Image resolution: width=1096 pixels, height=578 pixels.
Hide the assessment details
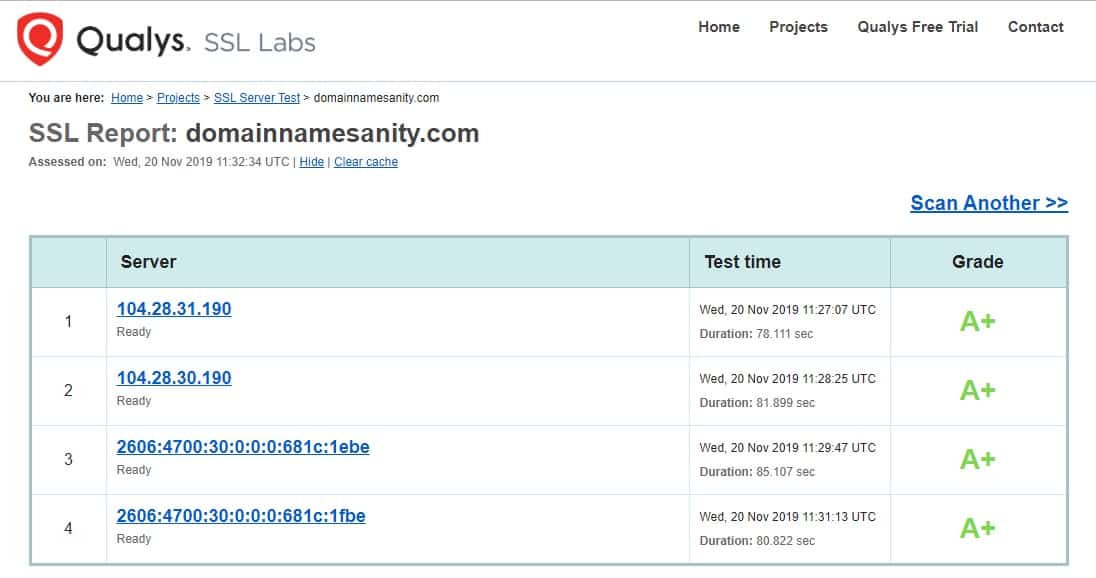tap(311, 161)
